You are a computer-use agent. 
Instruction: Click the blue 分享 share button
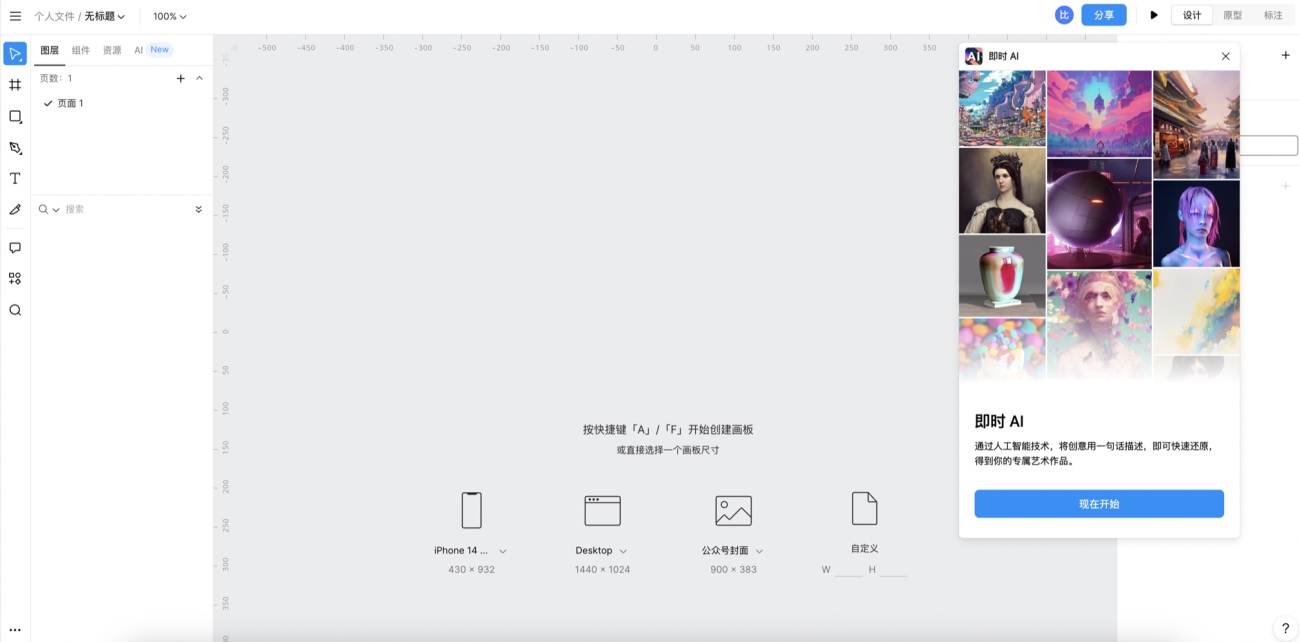coord(1103,15)
